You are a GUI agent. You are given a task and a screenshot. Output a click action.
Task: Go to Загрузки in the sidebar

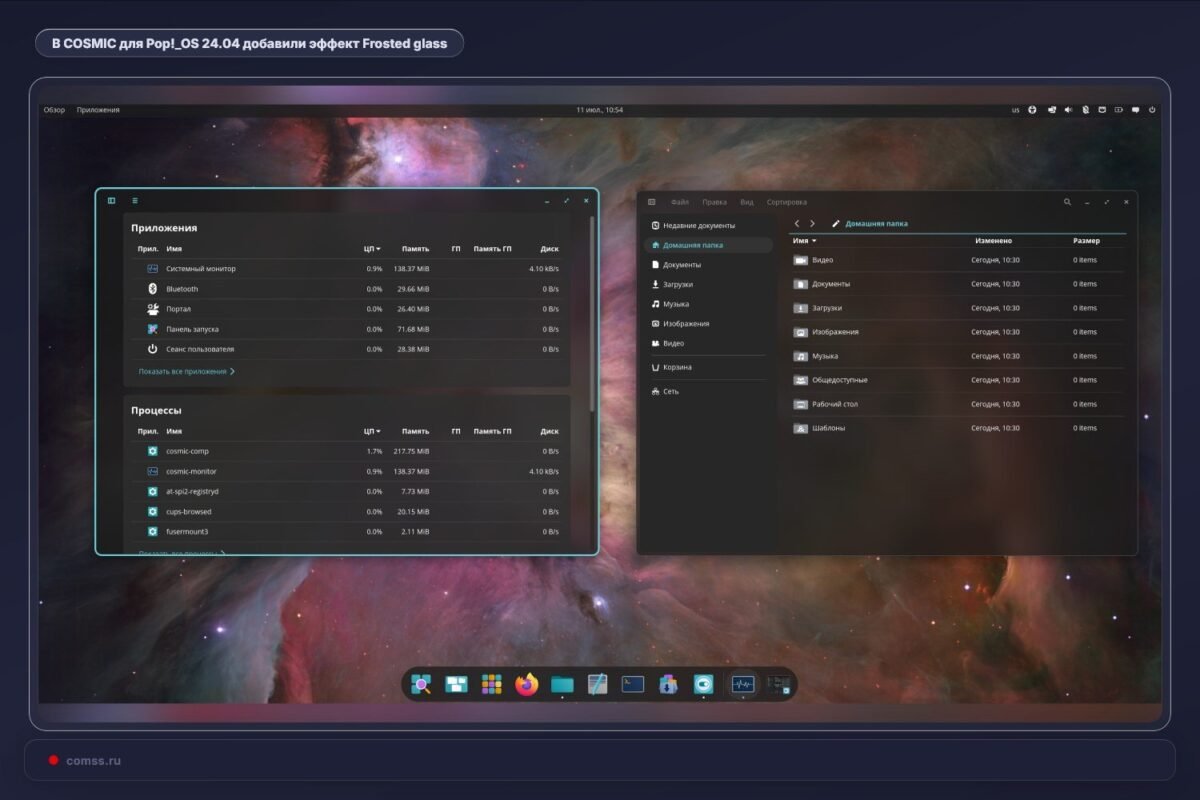tap(676, 284)
